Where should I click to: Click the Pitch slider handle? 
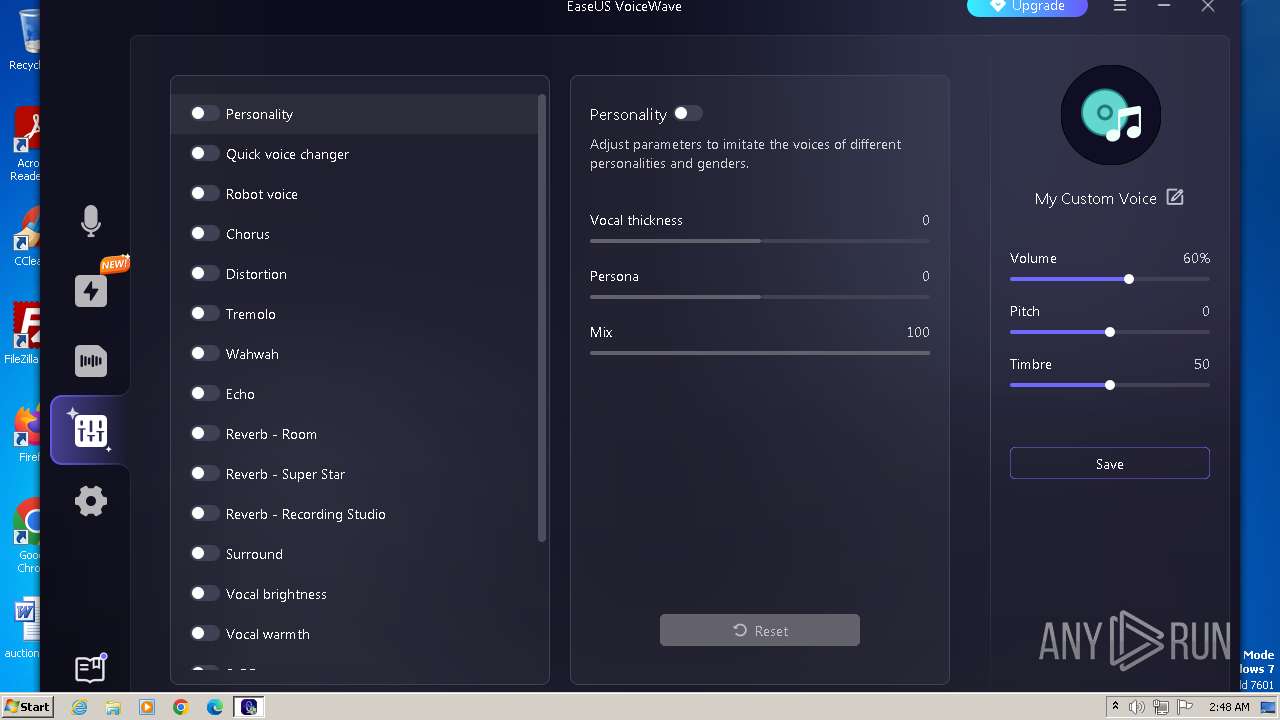click(x=1110, y=332)
